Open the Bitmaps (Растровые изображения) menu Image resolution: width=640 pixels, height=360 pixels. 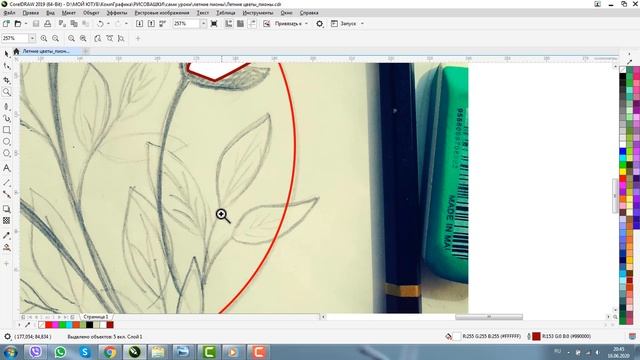162,13
